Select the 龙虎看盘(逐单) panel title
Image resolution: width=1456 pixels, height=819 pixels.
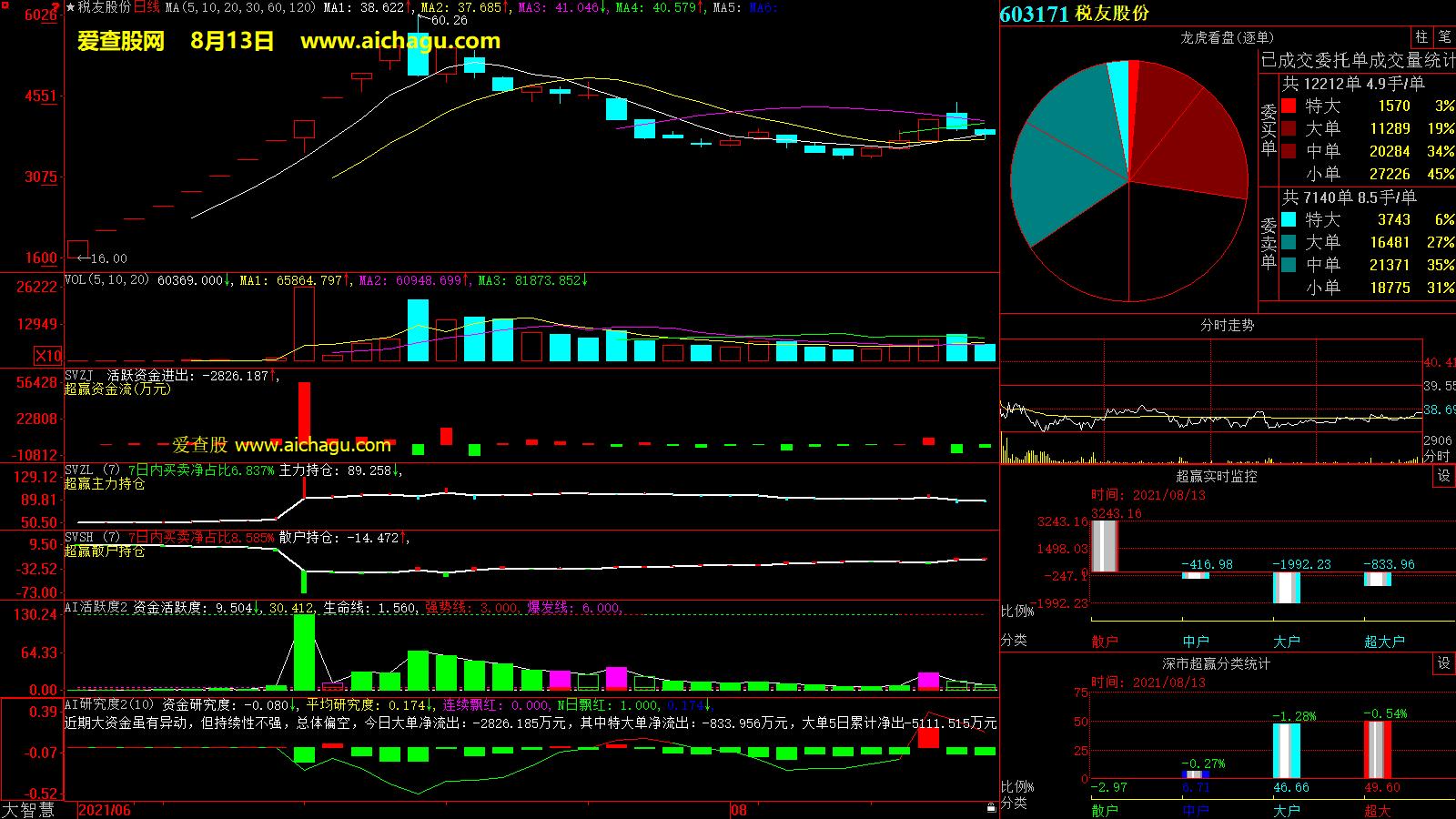(1227, 37)
